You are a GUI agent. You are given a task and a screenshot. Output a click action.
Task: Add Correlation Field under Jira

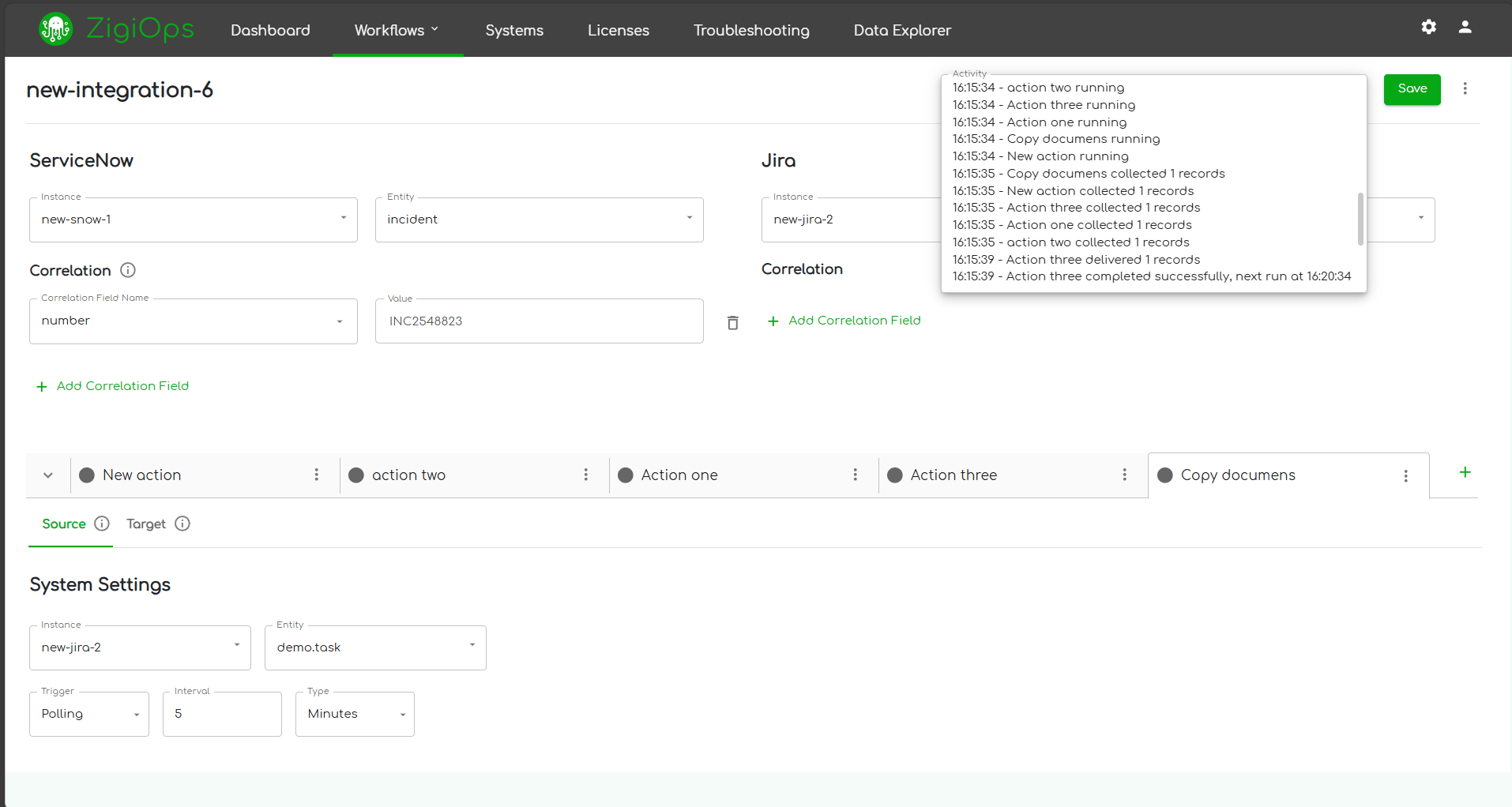844,321
